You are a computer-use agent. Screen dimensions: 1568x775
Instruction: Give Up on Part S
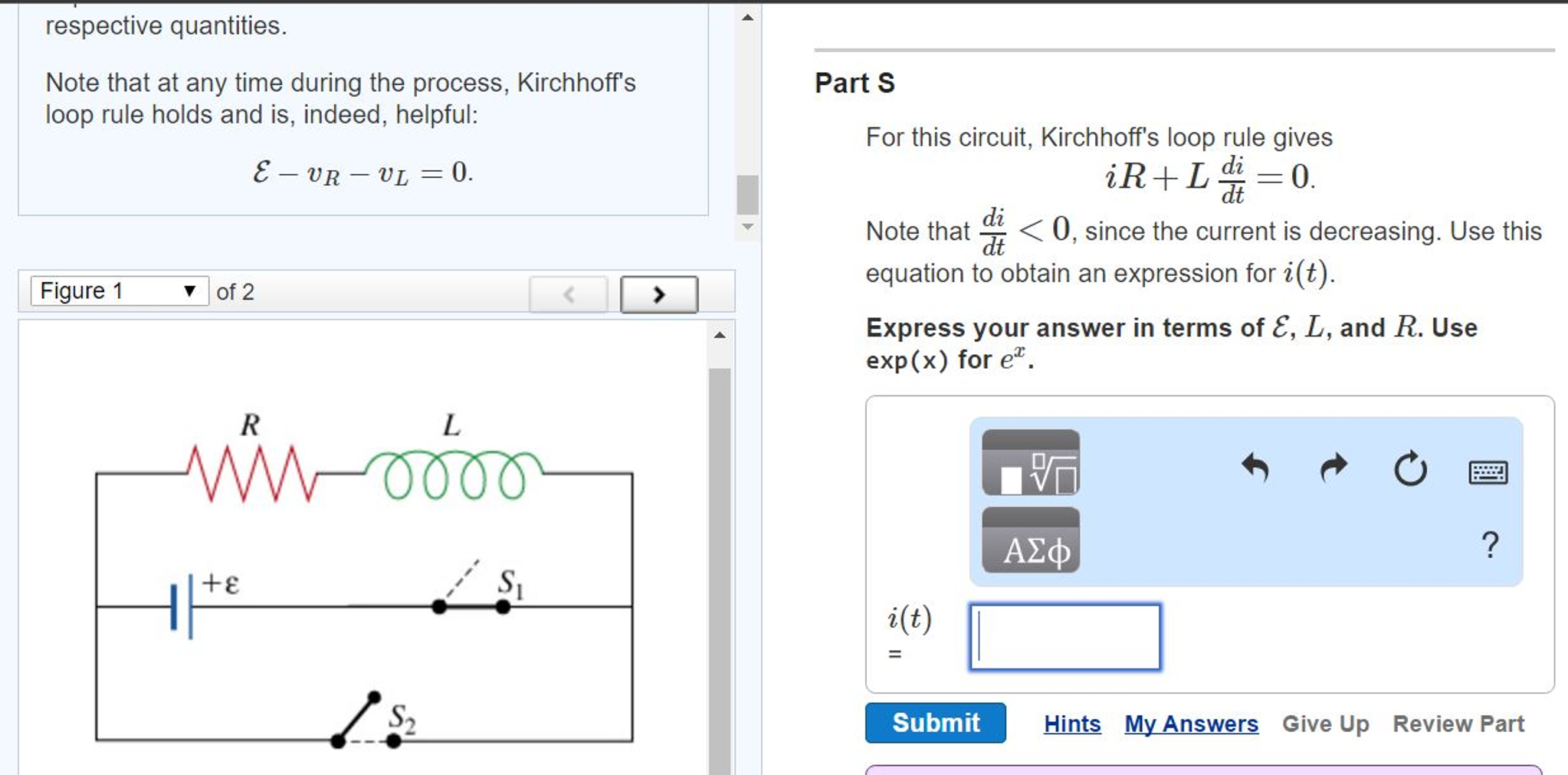1325,723
